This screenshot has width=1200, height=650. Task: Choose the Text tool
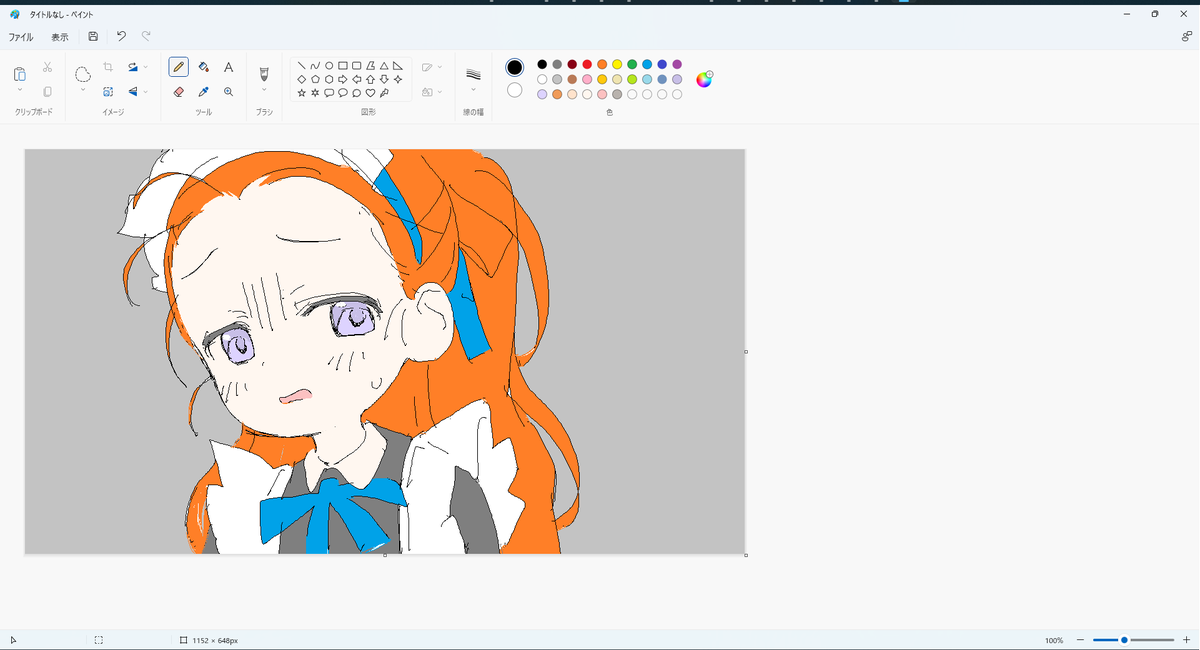[x=228, y=67]
